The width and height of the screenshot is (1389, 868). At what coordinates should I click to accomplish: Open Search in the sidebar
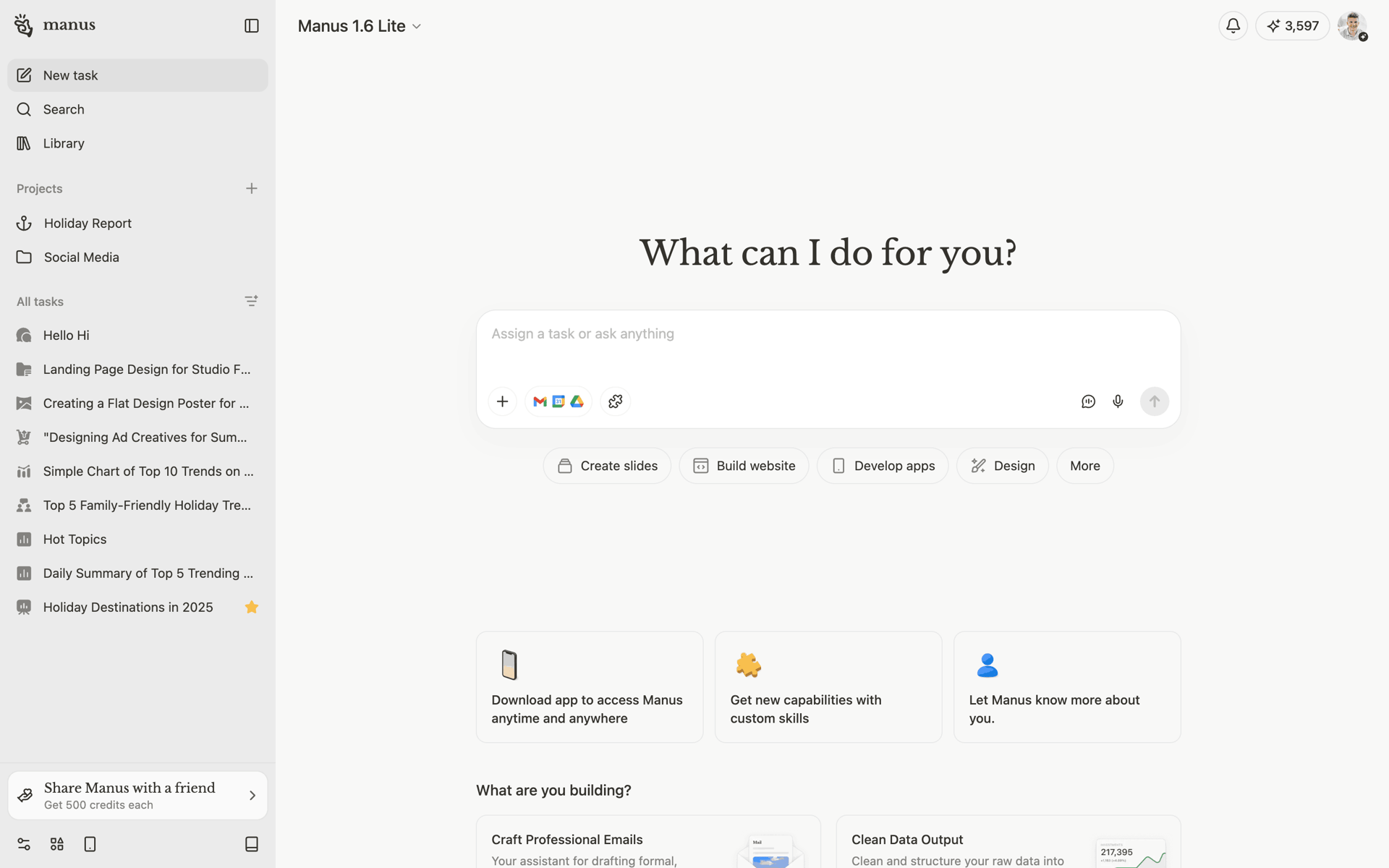pos(137,109)
